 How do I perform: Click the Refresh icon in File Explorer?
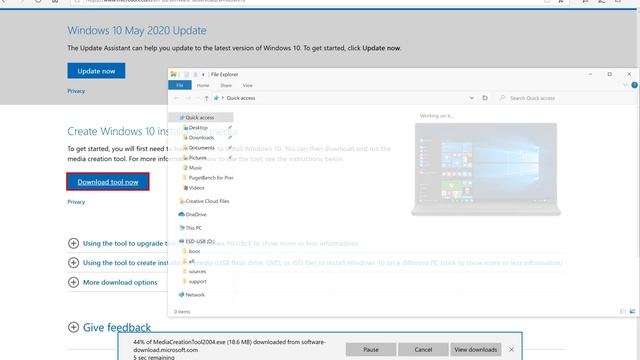pos(485,98)
